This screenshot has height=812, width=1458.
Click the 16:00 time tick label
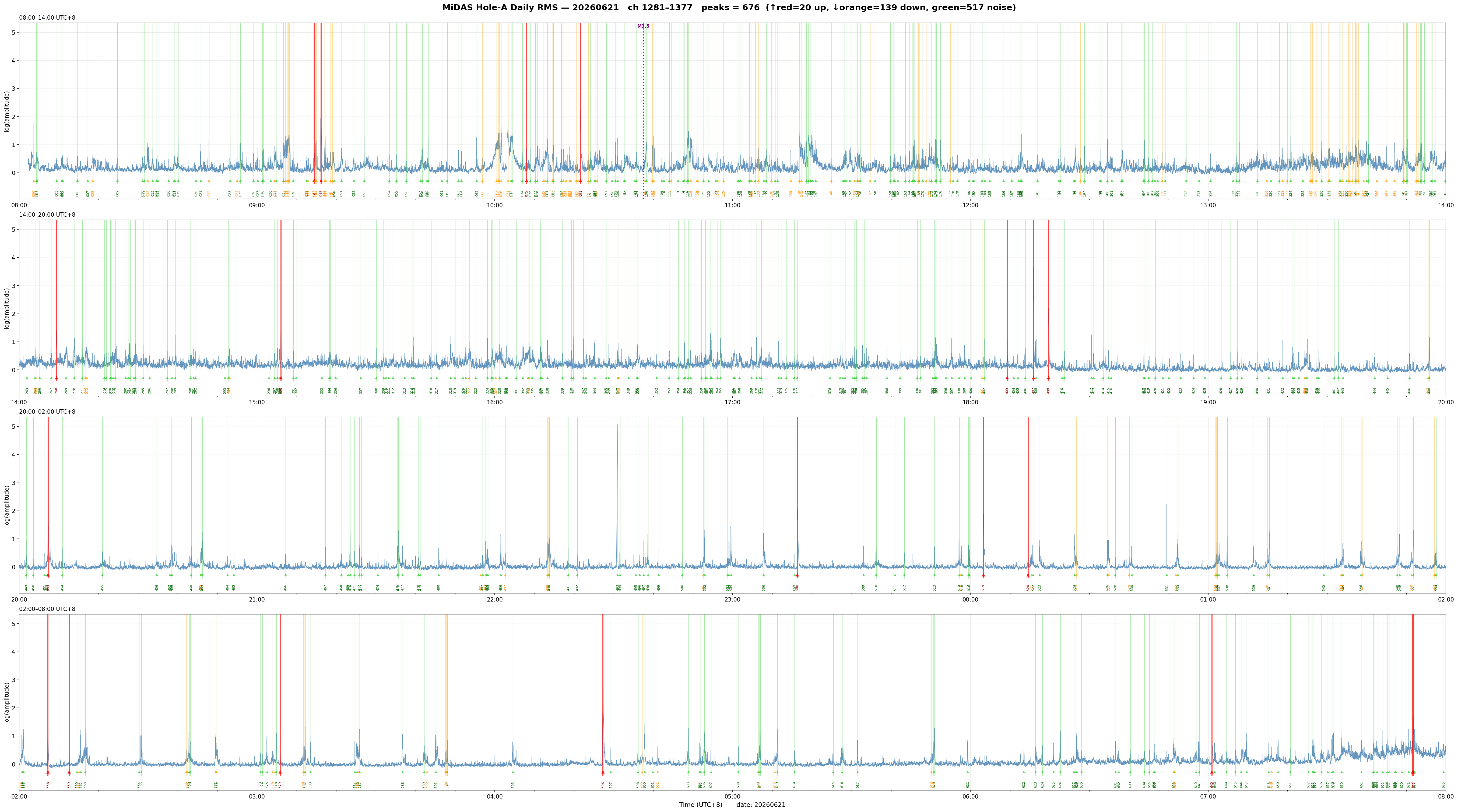pos(495,402)
